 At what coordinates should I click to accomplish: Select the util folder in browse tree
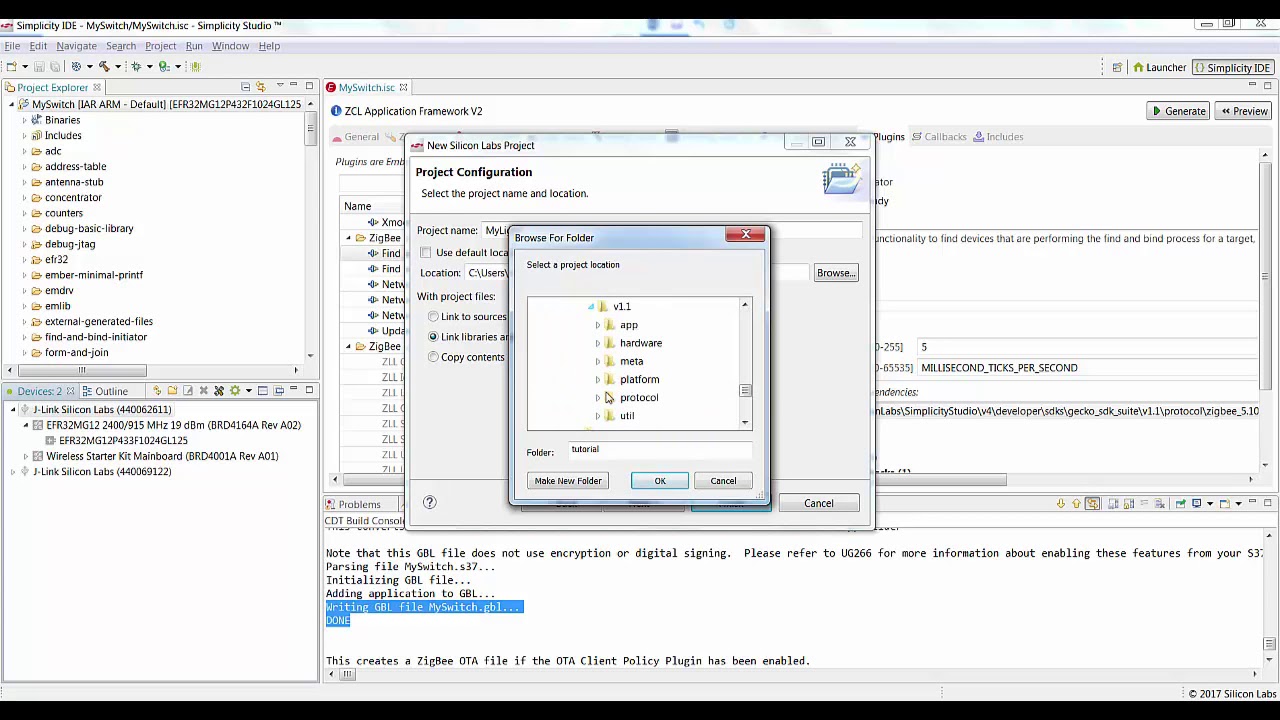pyautogui.click(x=627, y=416)
